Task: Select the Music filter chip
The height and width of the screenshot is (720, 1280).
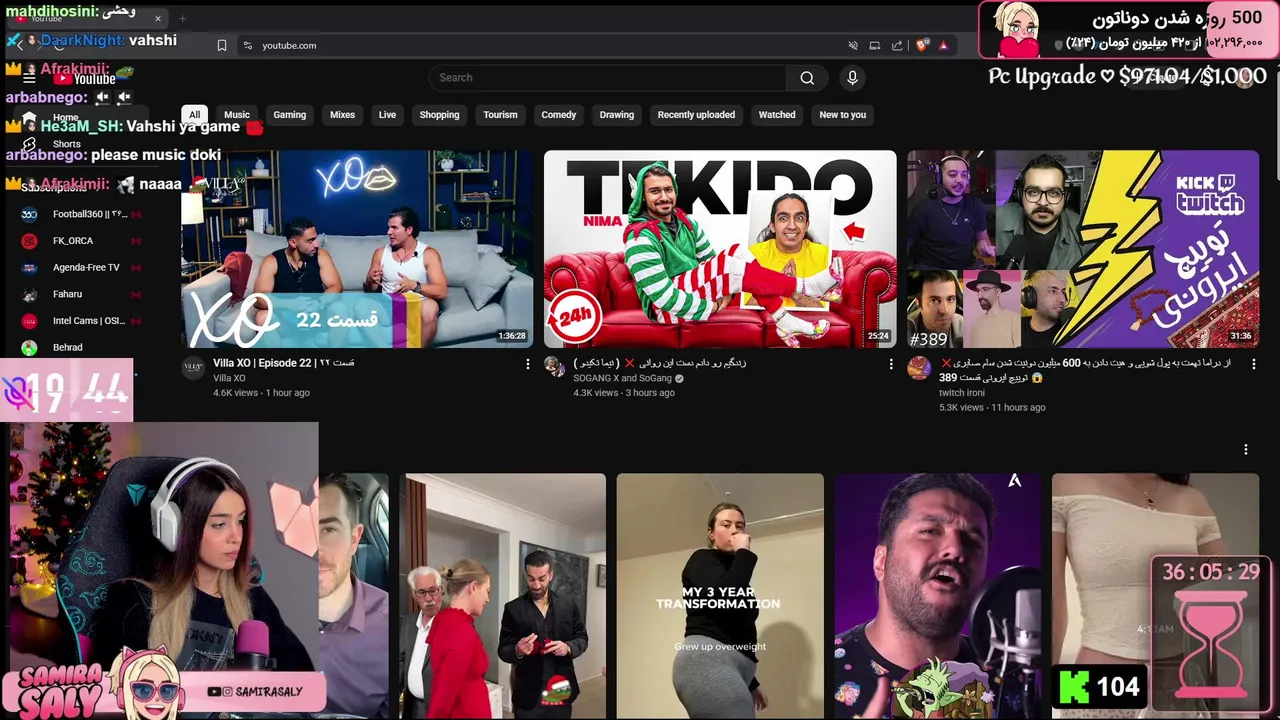Action: pos(237,115)
